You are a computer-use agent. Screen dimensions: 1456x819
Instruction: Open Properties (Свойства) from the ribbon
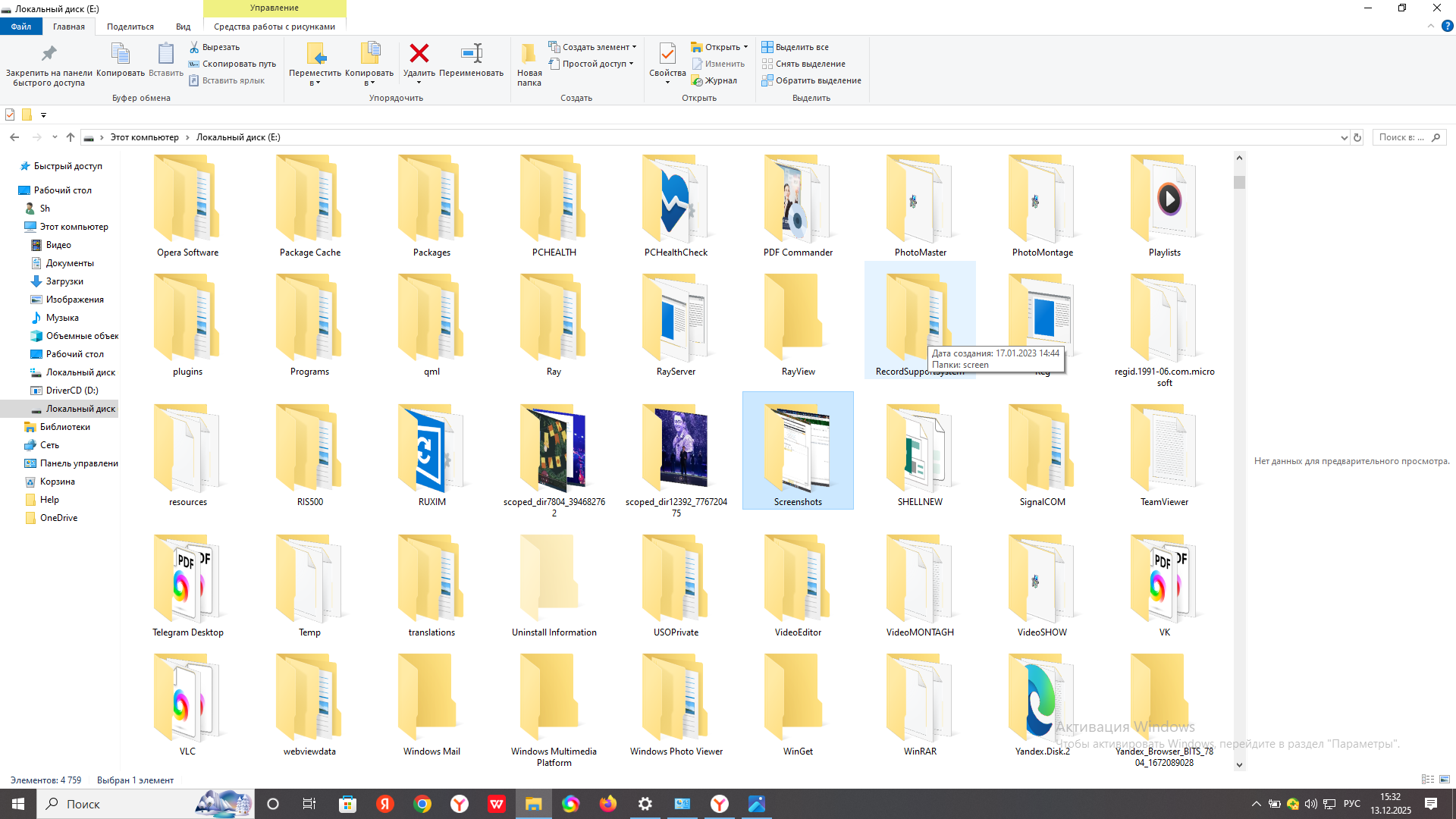(667, 54)
